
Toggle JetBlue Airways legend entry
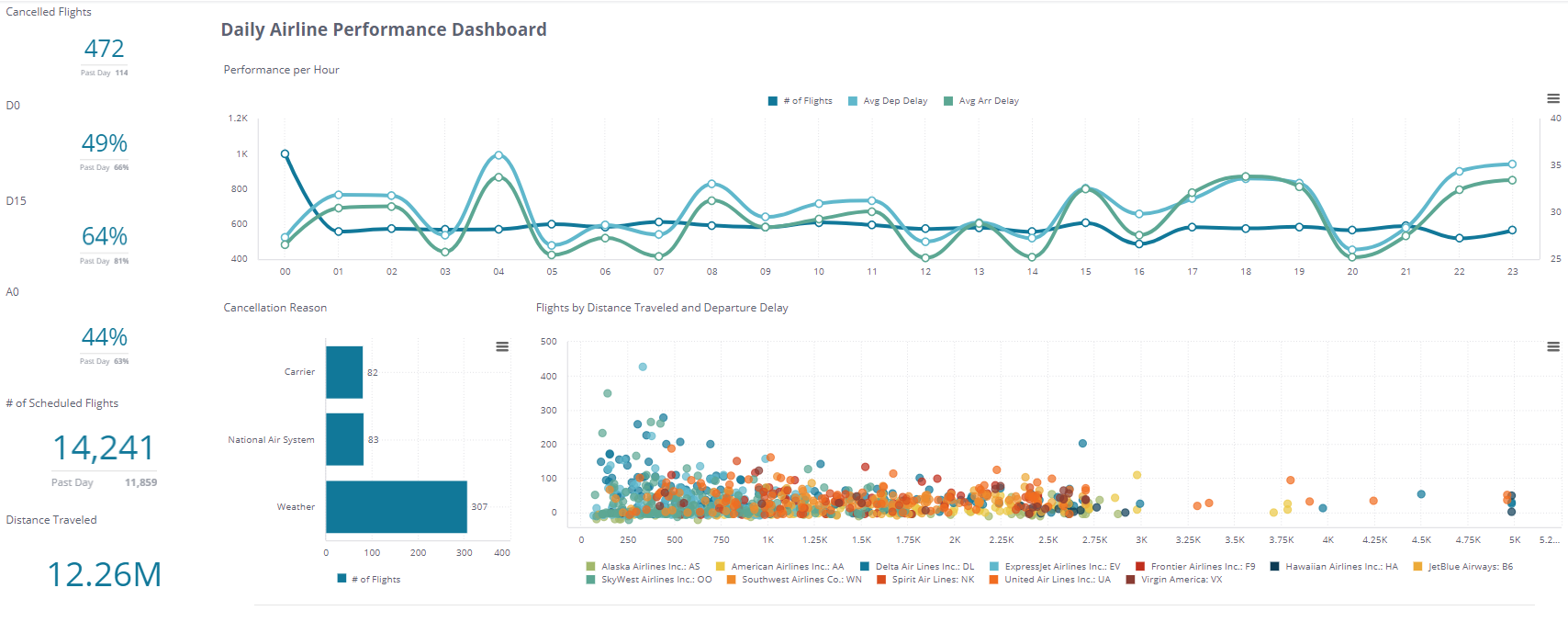[1469, 567]
